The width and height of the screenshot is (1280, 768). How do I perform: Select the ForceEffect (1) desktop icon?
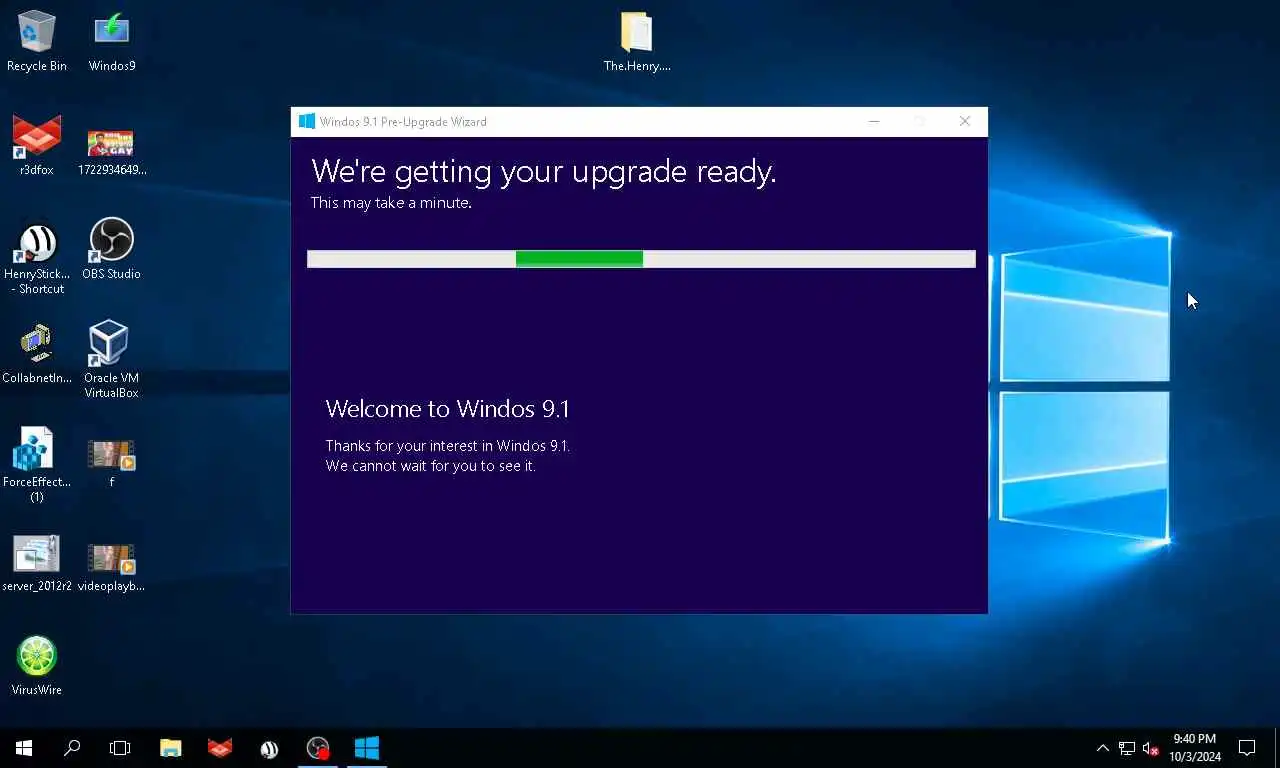pyautogui.click(x=37, y=465)
